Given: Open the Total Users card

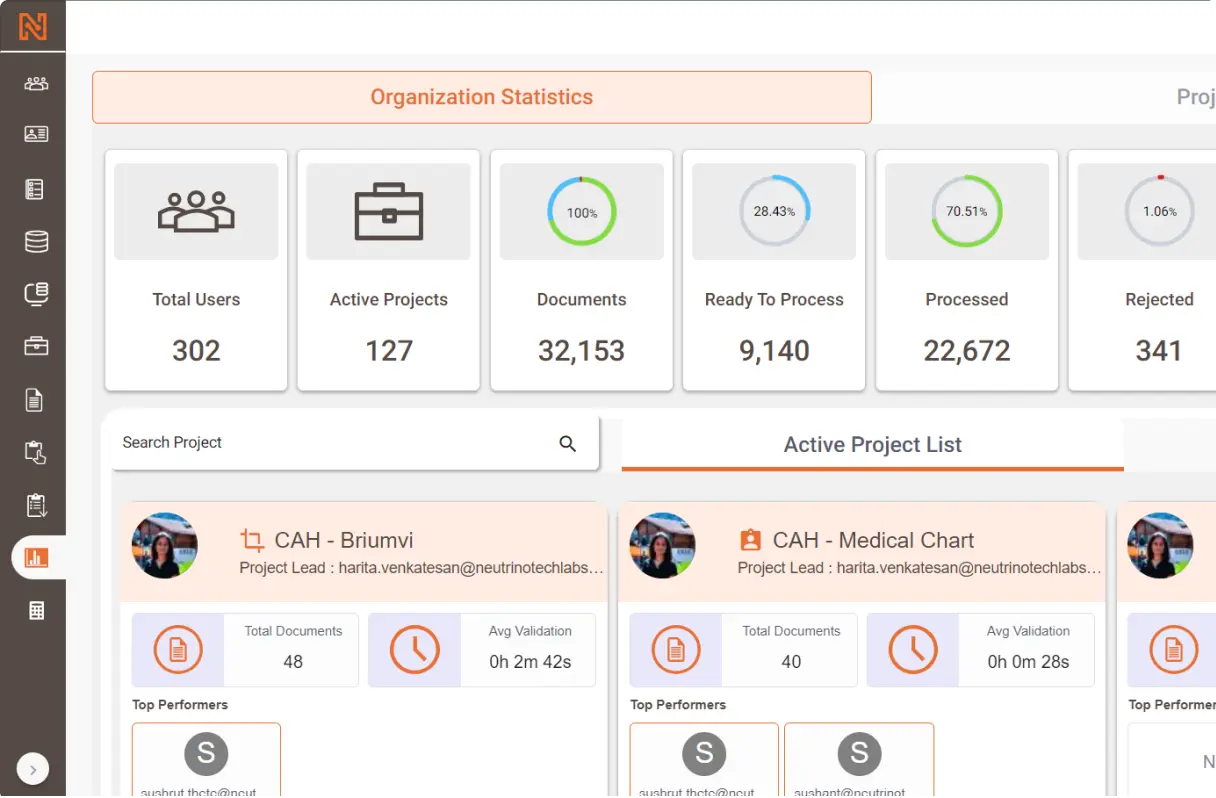Looking at the screenshot, I should click(x=196, y=270).
